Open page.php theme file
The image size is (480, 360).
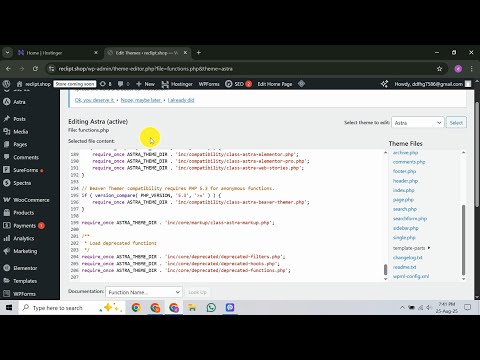pos(403,200)
